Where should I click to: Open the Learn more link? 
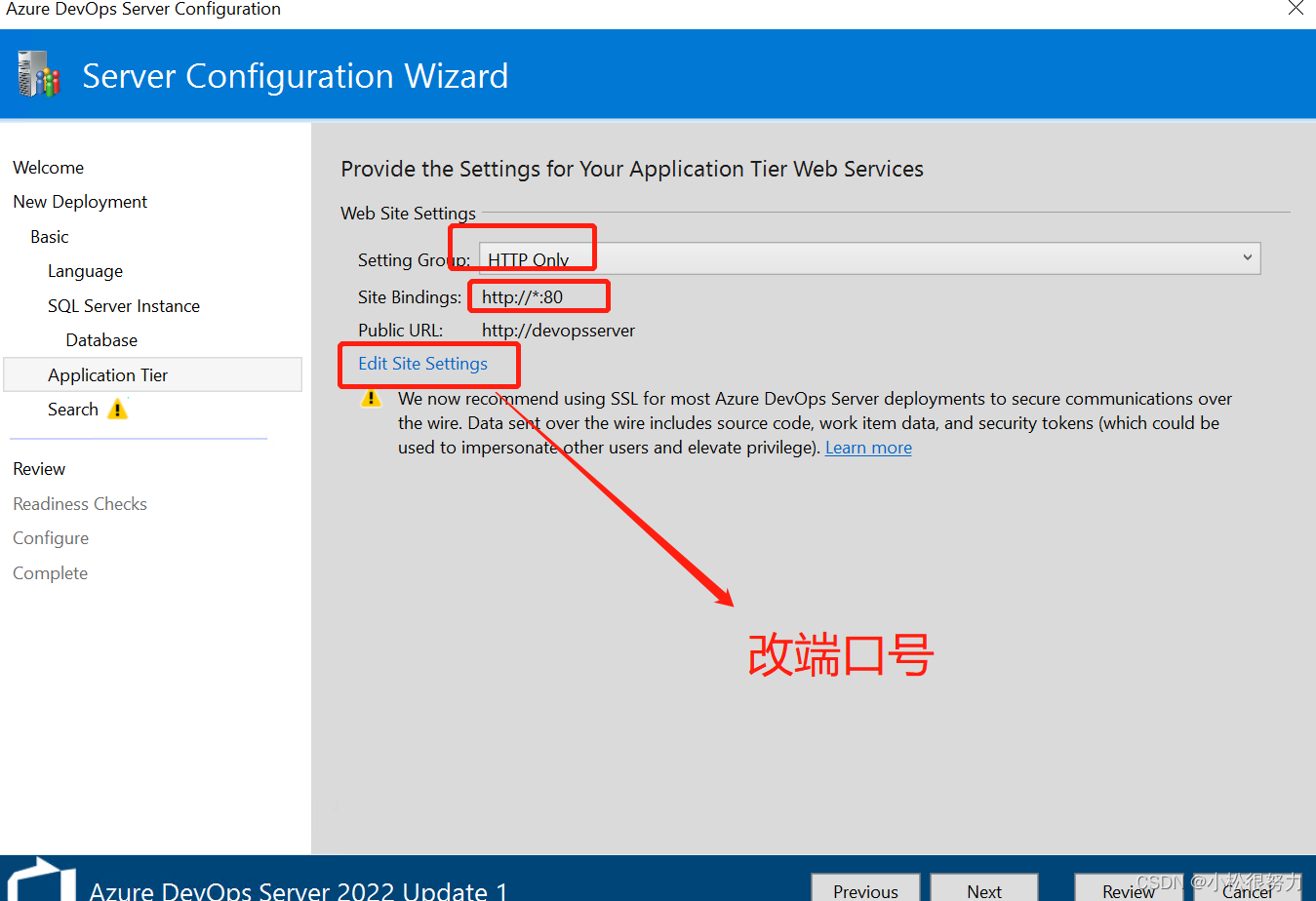tap(868, 448)
